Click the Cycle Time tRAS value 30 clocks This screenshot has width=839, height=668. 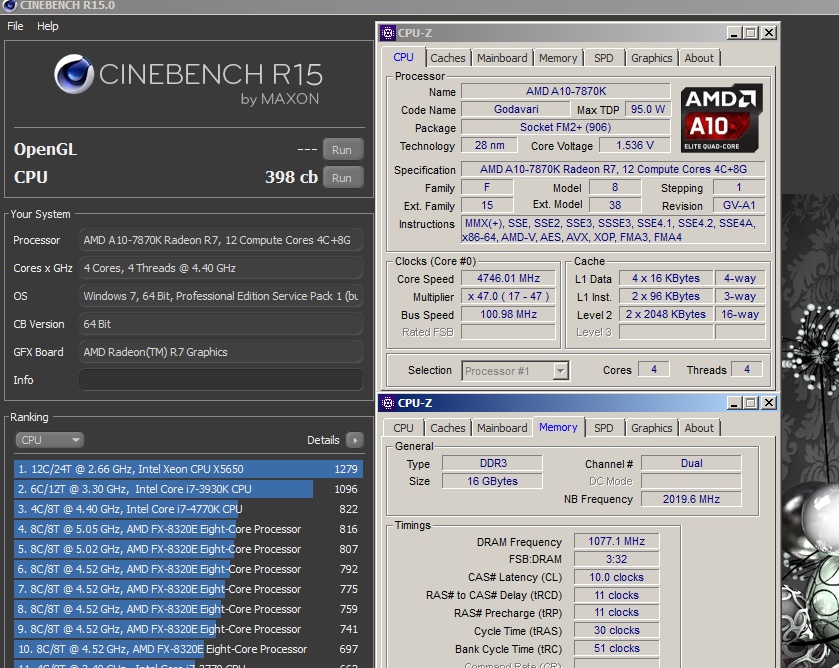(x=616, y=631)
